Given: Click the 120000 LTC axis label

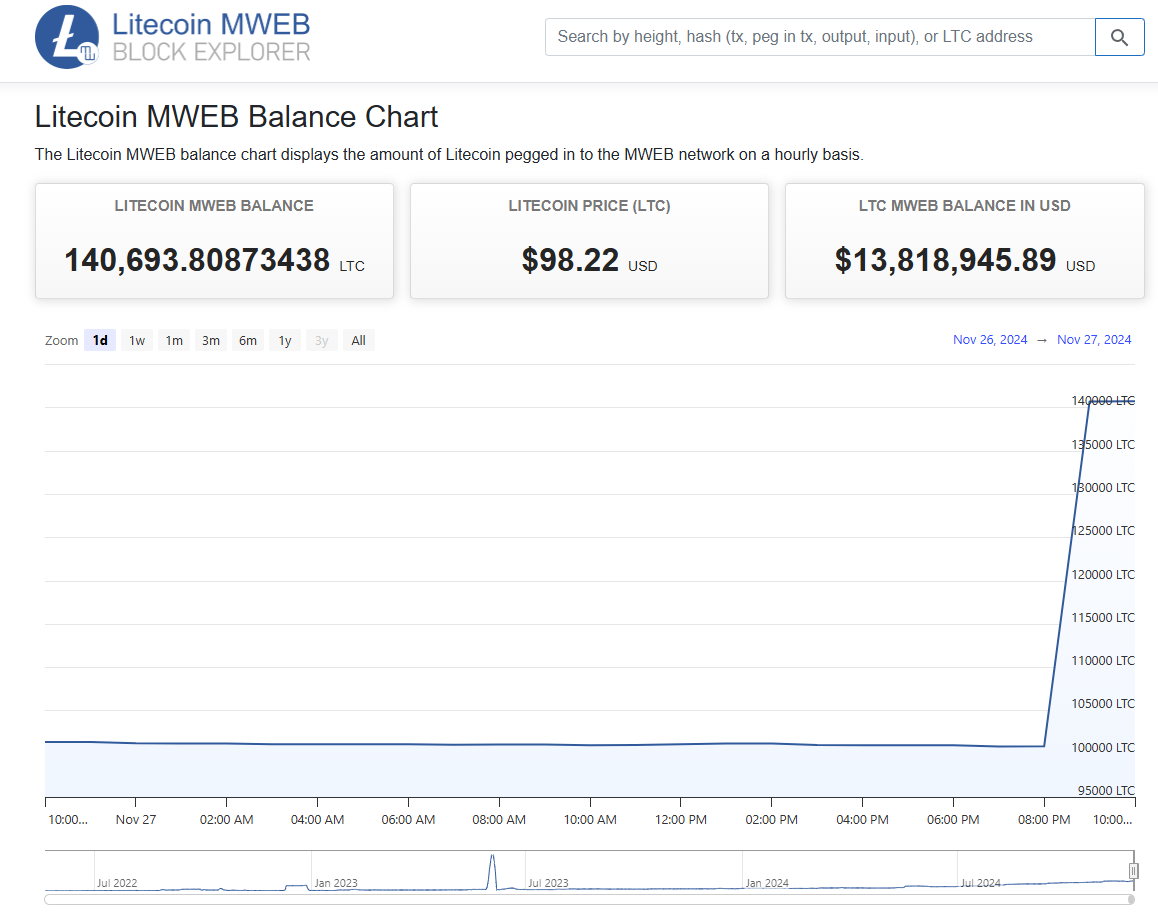Looking at the screenshot, I should pos(1103,574).
